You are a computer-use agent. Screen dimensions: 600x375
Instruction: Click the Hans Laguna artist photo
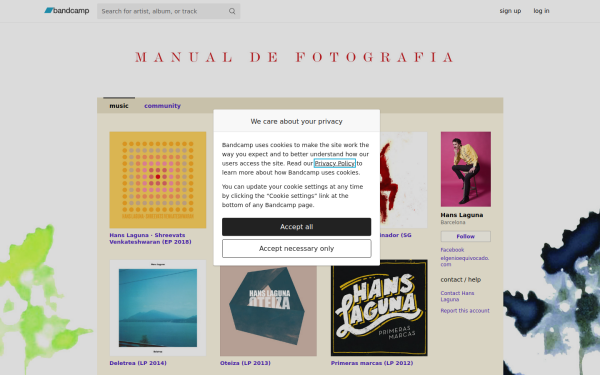pos(466,169)
